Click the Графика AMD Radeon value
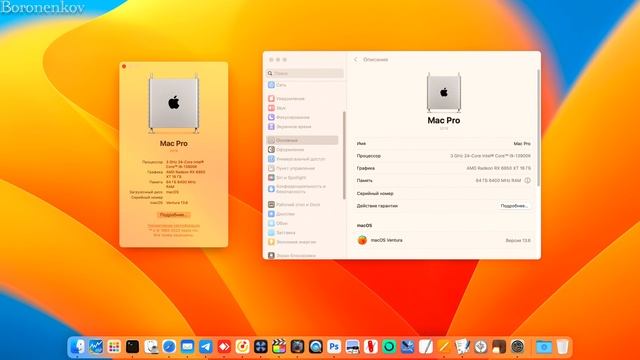Image resolution: width=640 pixels, height=360 pixels. 498,168
